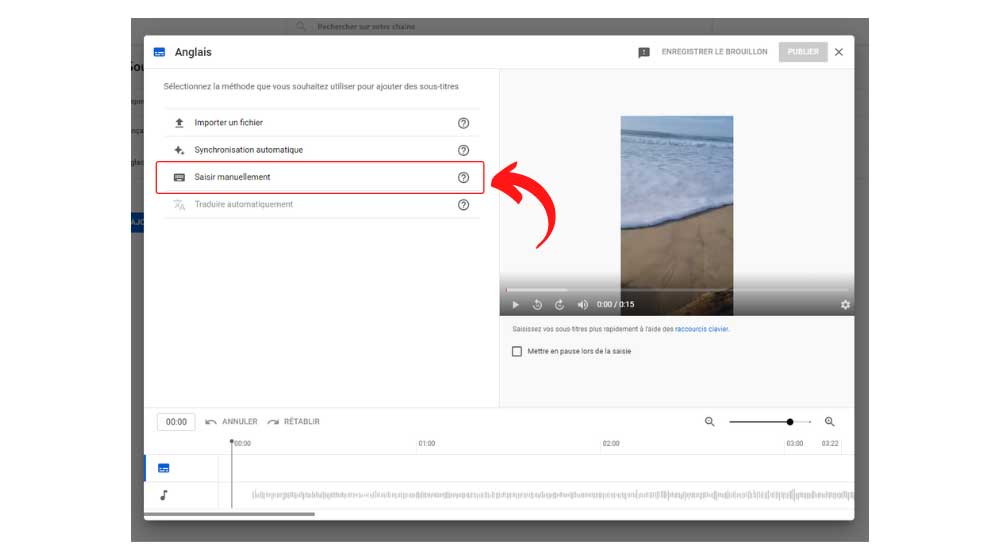
Task: Open help for Saisir manuellement
Action: point(464,177)
